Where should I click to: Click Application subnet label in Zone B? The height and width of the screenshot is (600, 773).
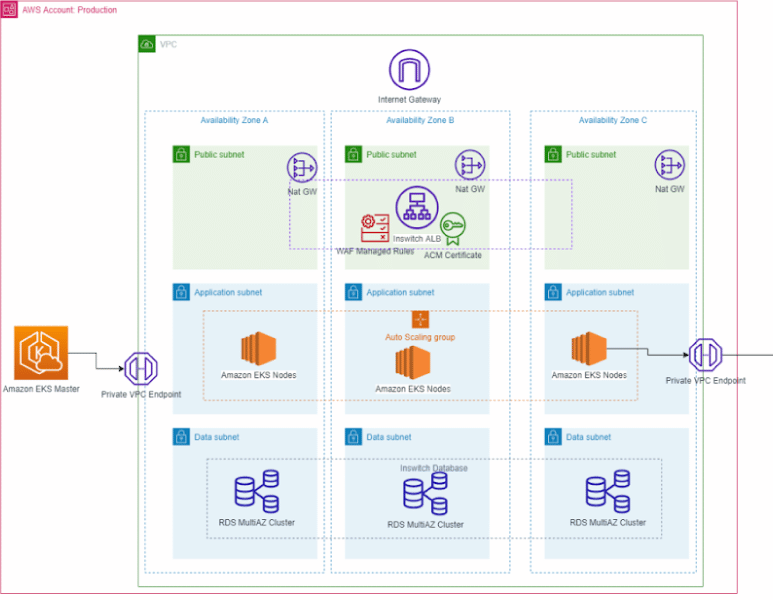(400, 292)
